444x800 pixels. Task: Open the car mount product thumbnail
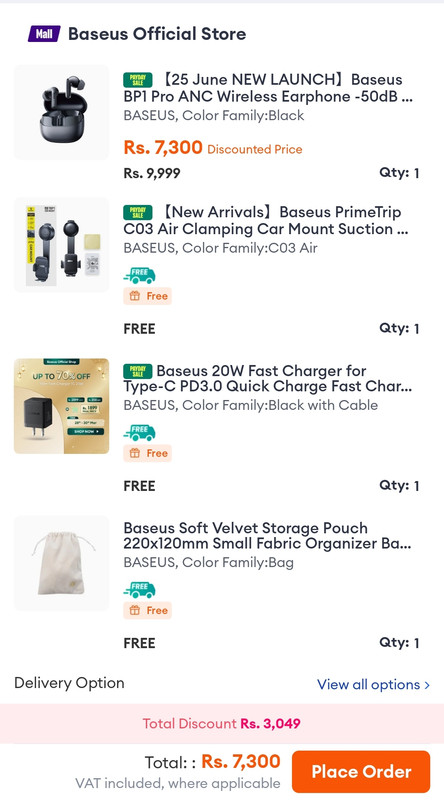pyautogui.click(x=62, y=245)
